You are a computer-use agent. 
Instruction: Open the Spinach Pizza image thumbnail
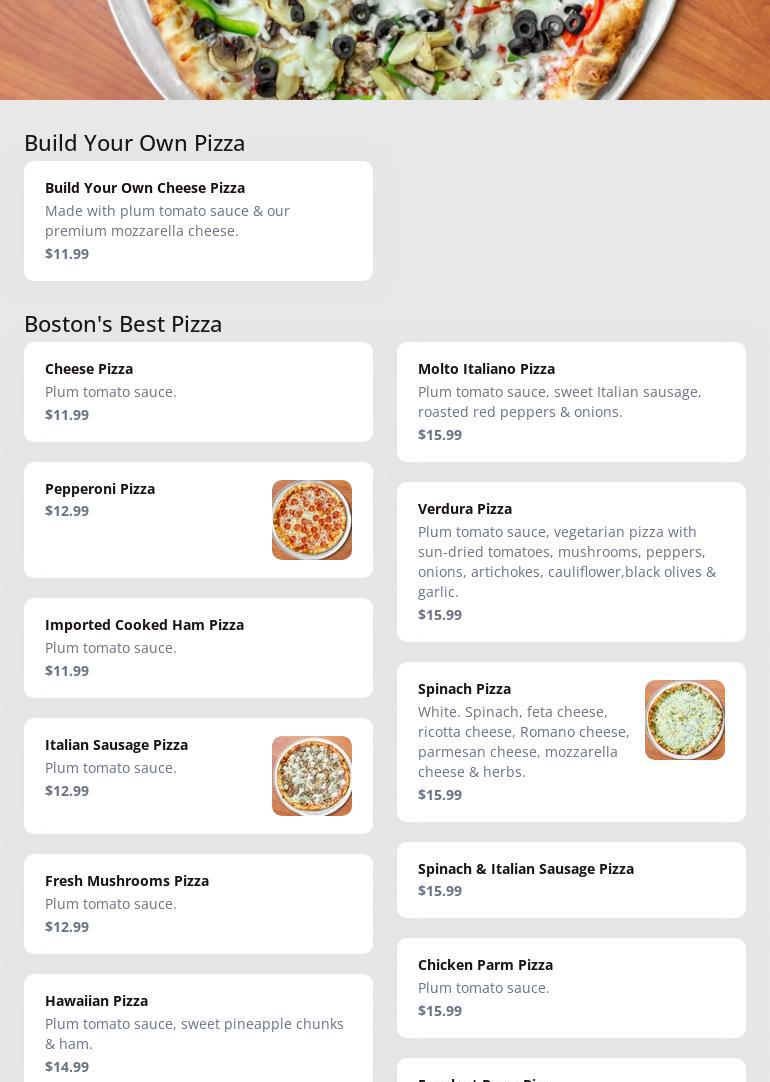point(685,720)
